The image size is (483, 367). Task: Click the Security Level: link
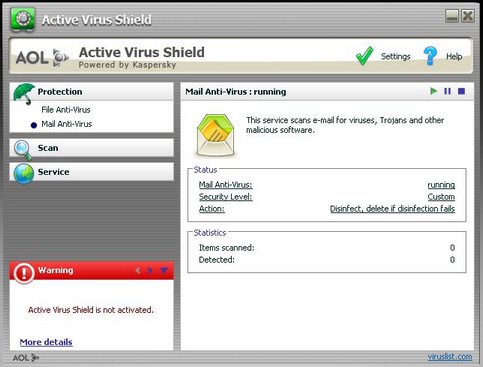pyautogui.click(x=226, y=197)
